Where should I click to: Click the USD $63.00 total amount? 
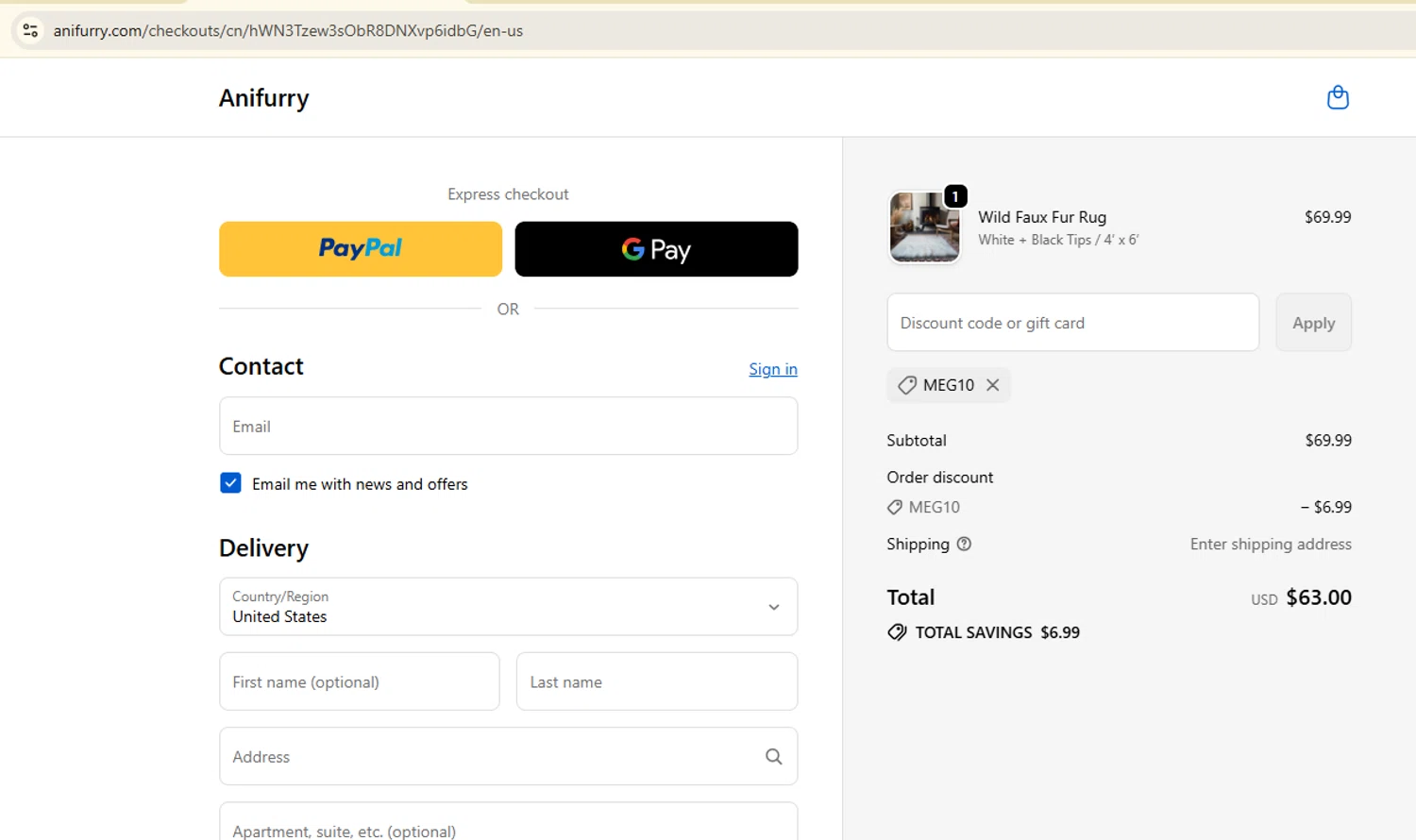tap(1301, 597)
